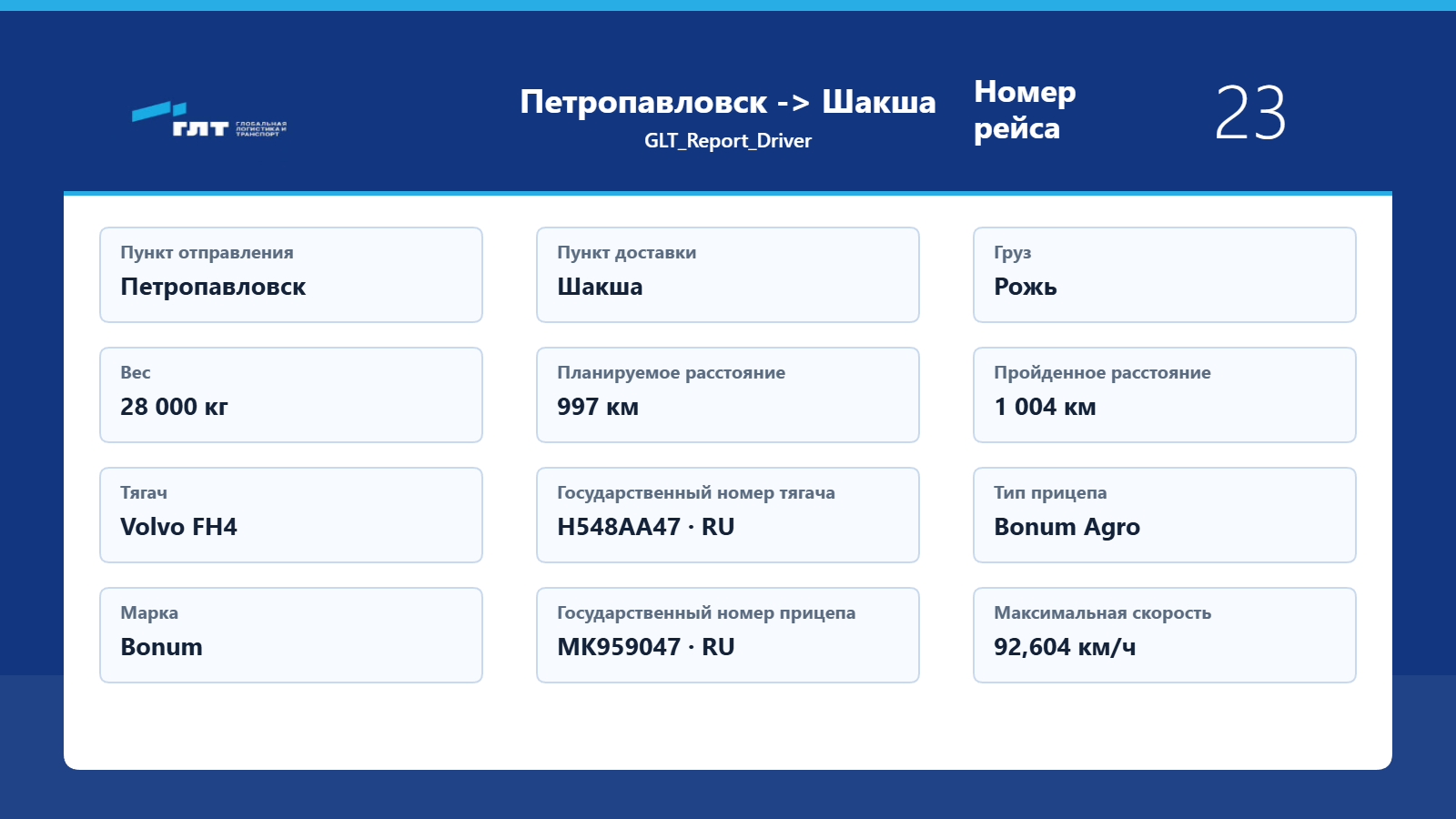Image resolution: width=1456 pixels, height=819 pixels.
Task: Click the Марка Bonum card
Action: pos(291,635)
